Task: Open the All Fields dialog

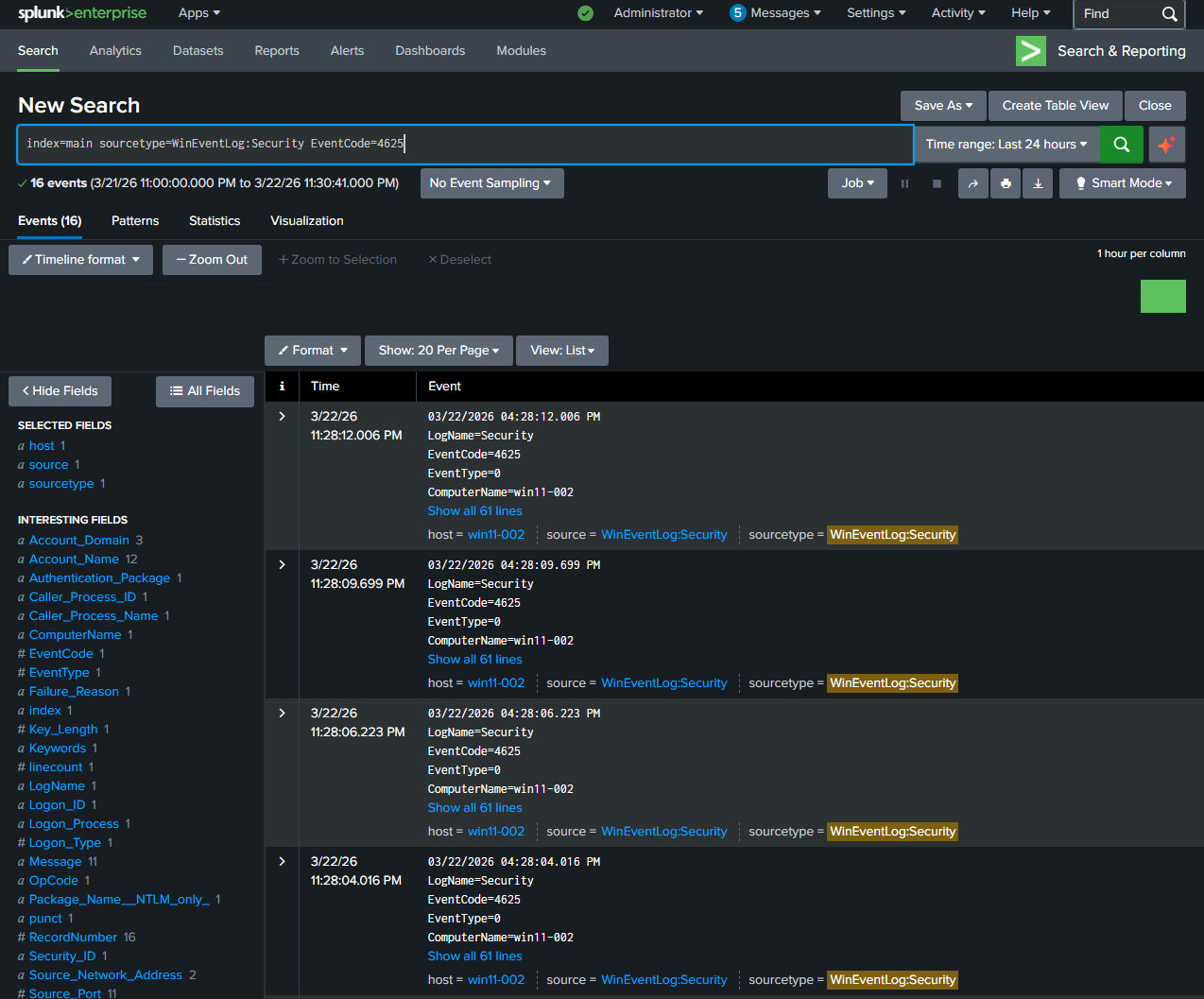Action: 205,390
